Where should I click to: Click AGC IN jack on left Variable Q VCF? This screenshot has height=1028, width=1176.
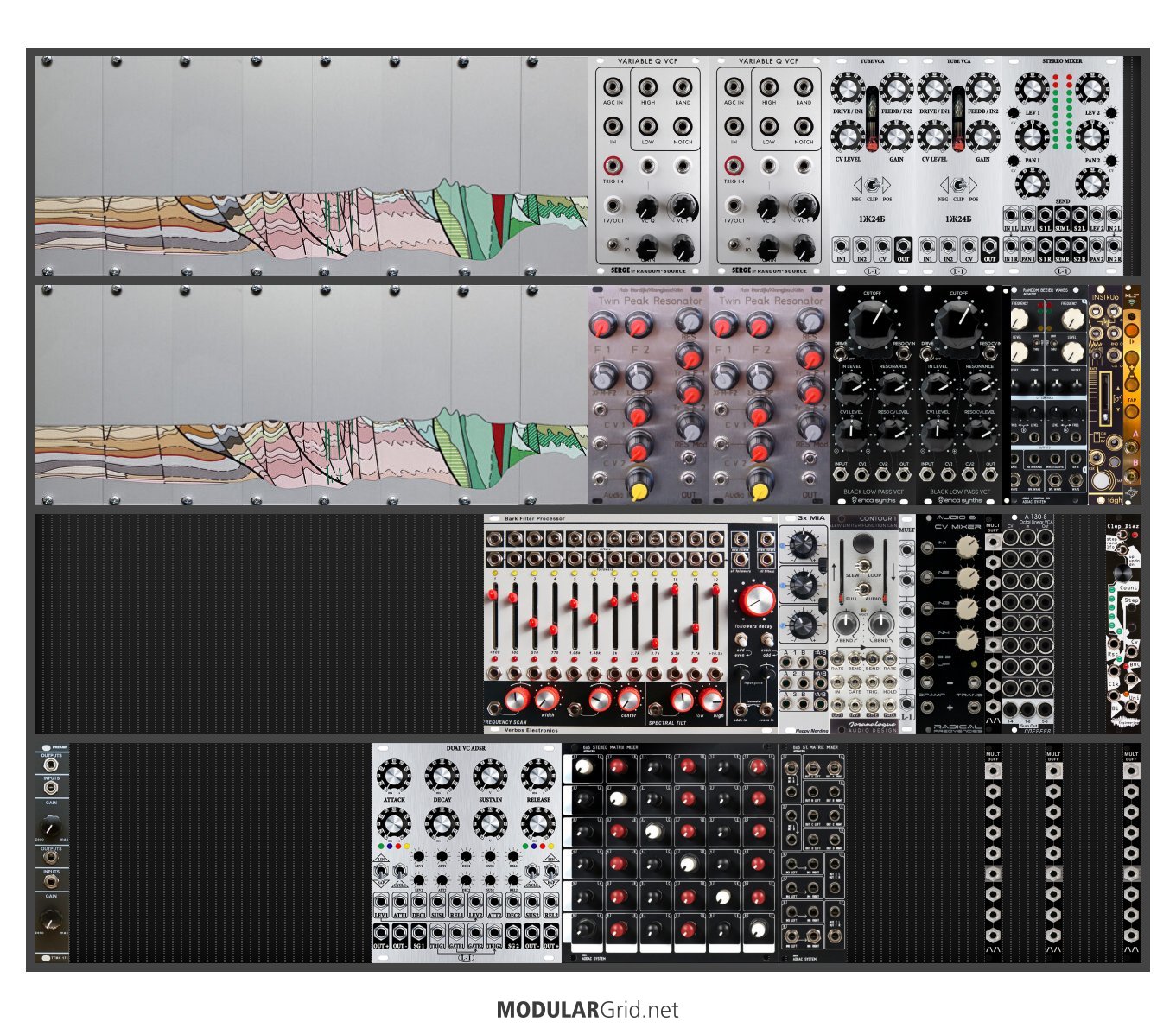[x=613, y=87]
